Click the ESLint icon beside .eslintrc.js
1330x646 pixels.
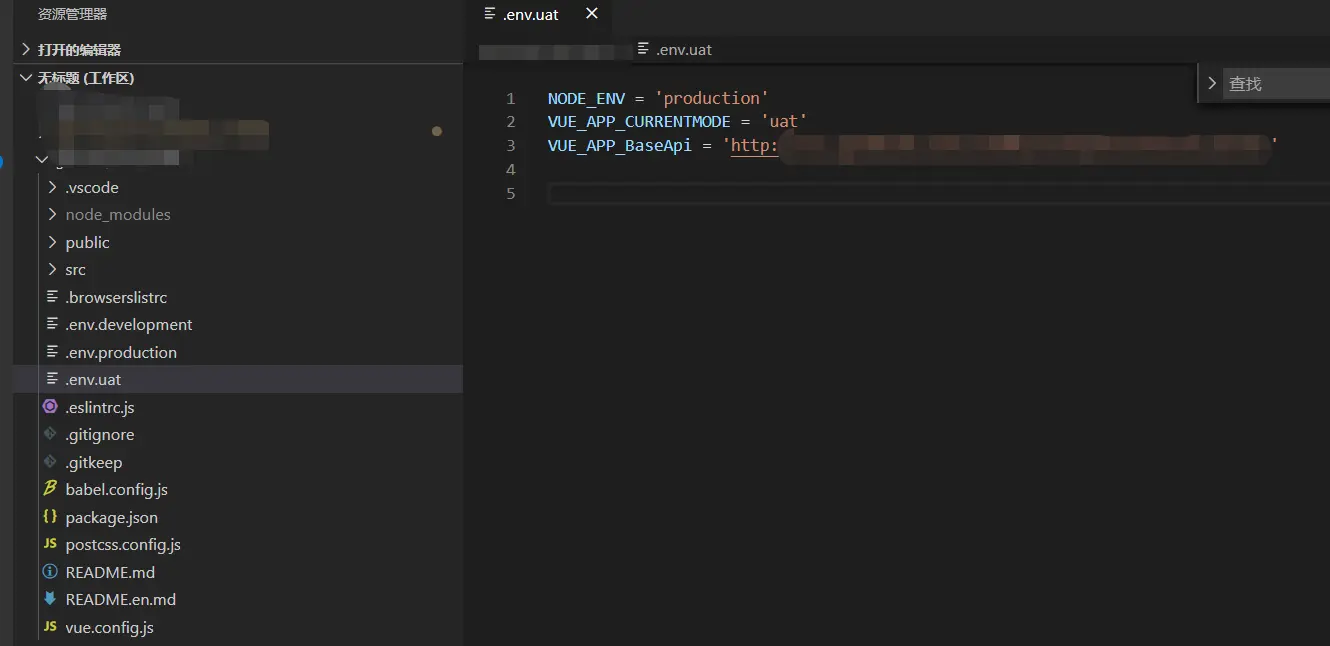coord(50,406)
